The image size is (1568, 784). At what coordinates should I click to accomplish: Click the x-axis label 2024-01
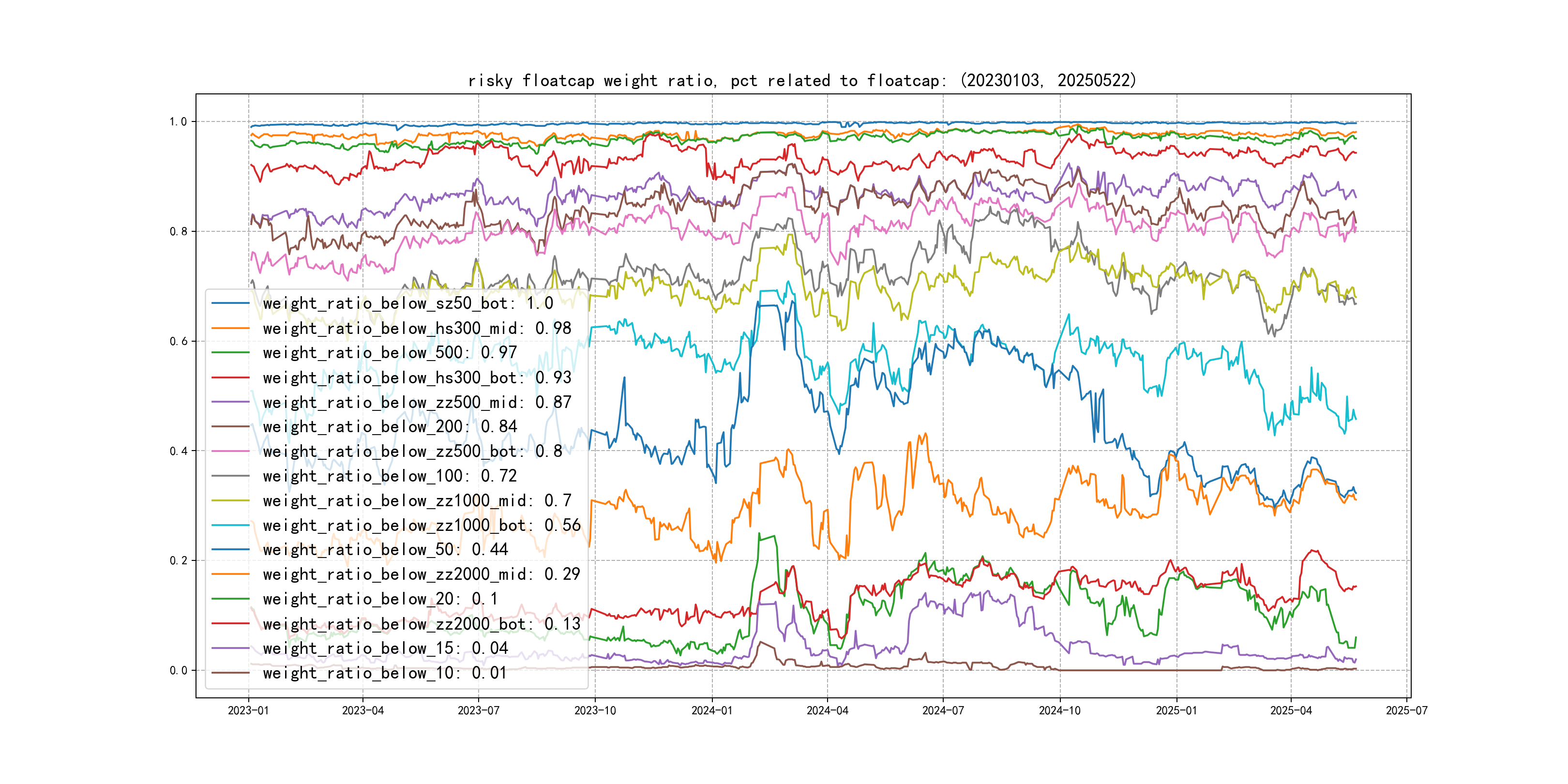(x=711, y=710)
